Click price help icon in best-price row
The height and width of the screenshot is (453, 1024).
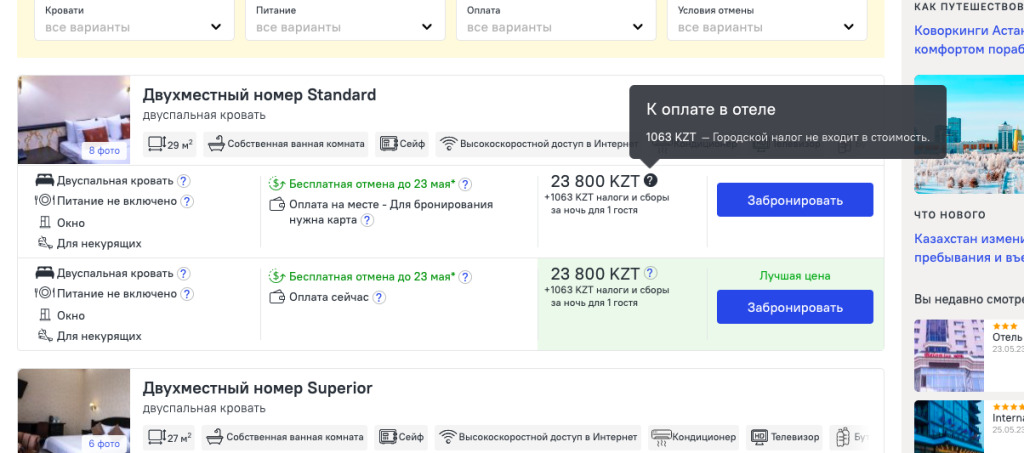[x=651, y=273]
